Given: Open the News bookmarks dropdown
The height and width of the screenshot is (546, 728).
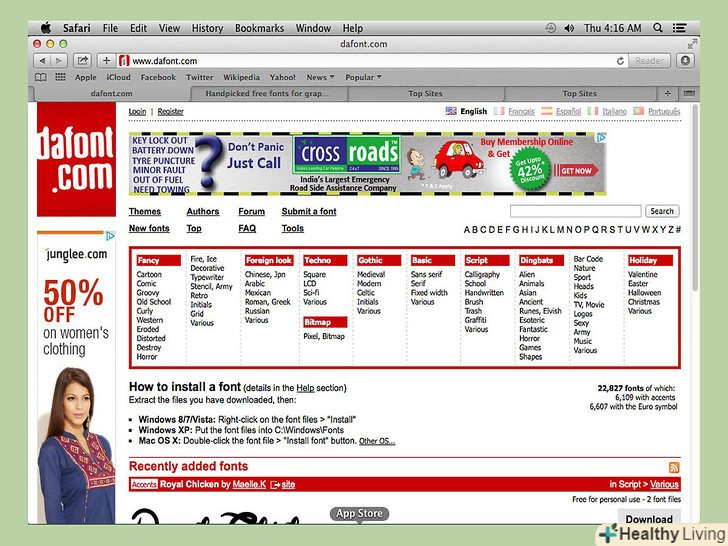Looking at the screenshot, I should (x=320, y=78).
